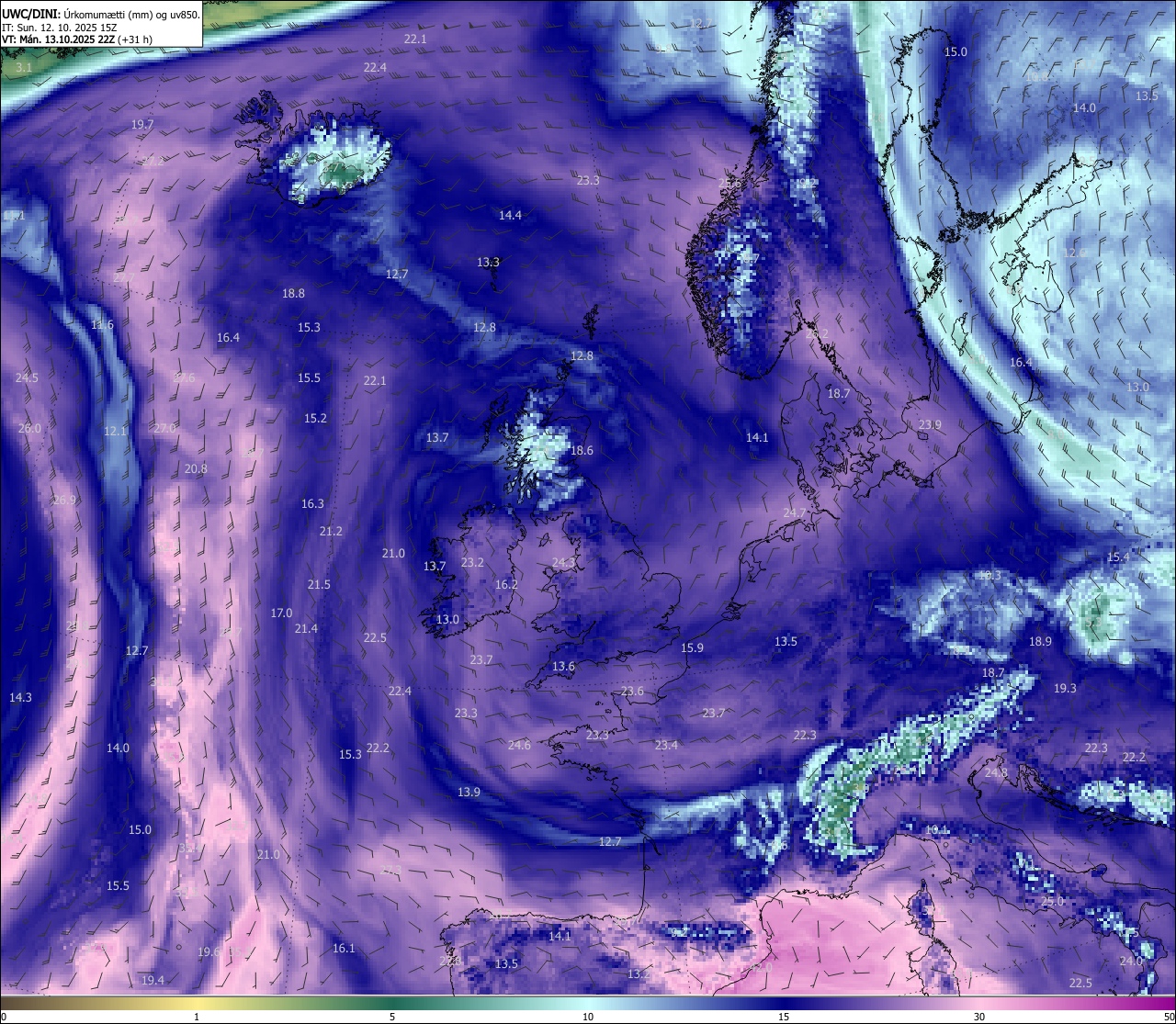
Task: Click the 'IT: Sun. 12. 10. 2025 15Z' line
Action: pyautogui.click(x=59, y=27)
